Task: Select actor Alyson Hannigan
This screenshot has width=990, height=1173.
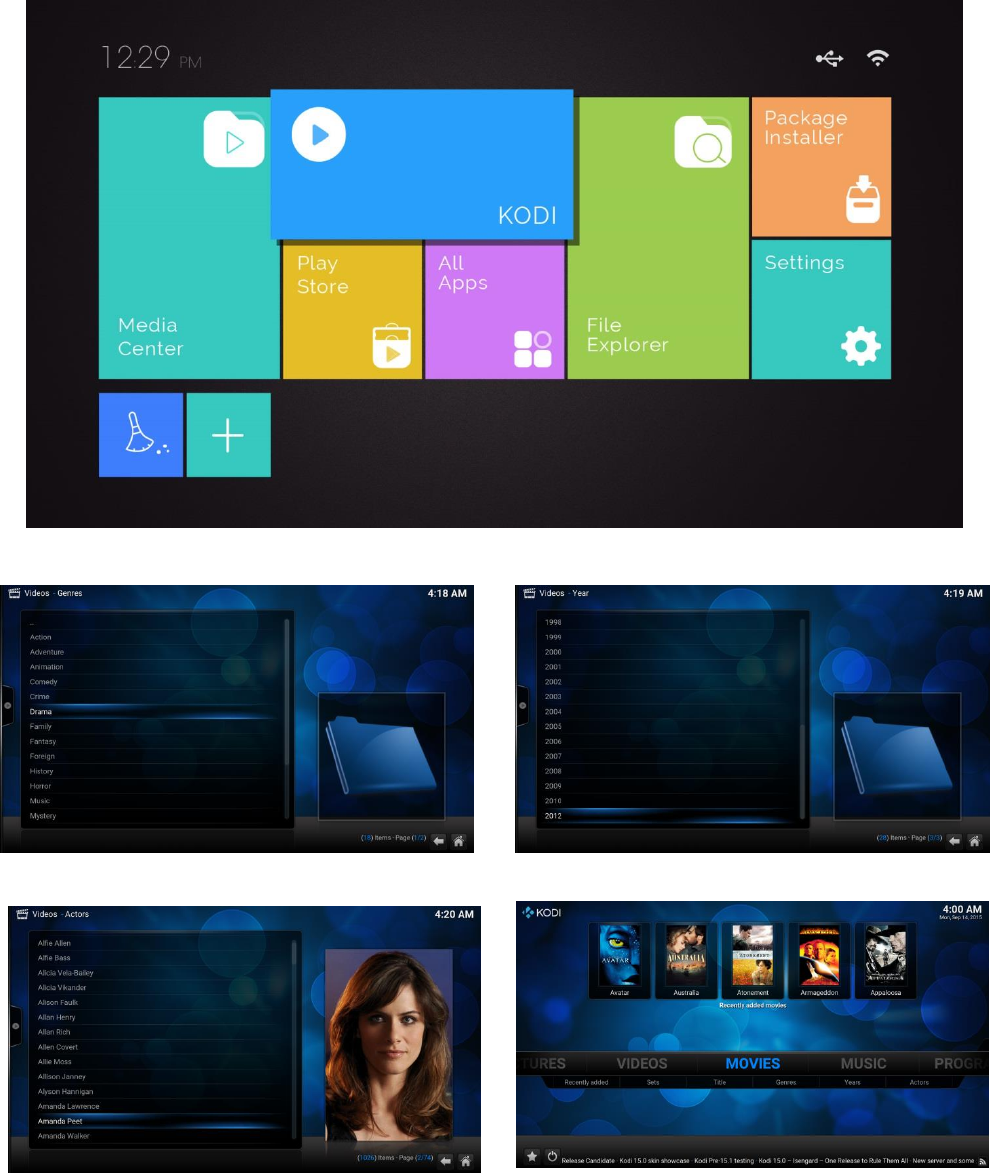Action: (161, 1091)
